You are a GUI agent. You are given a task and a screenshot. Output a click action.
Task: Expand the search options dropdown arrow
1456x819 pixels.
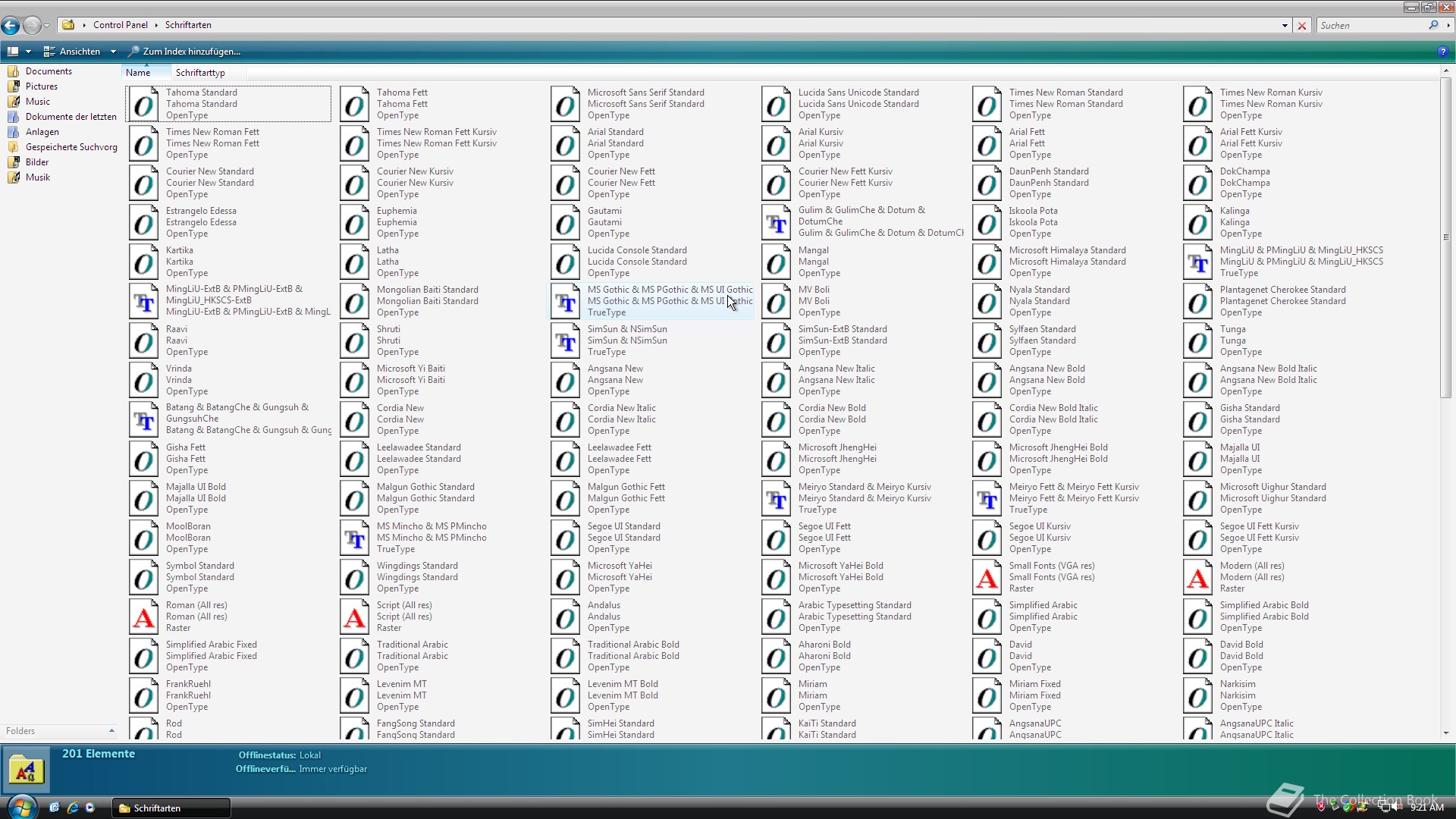1448,26
